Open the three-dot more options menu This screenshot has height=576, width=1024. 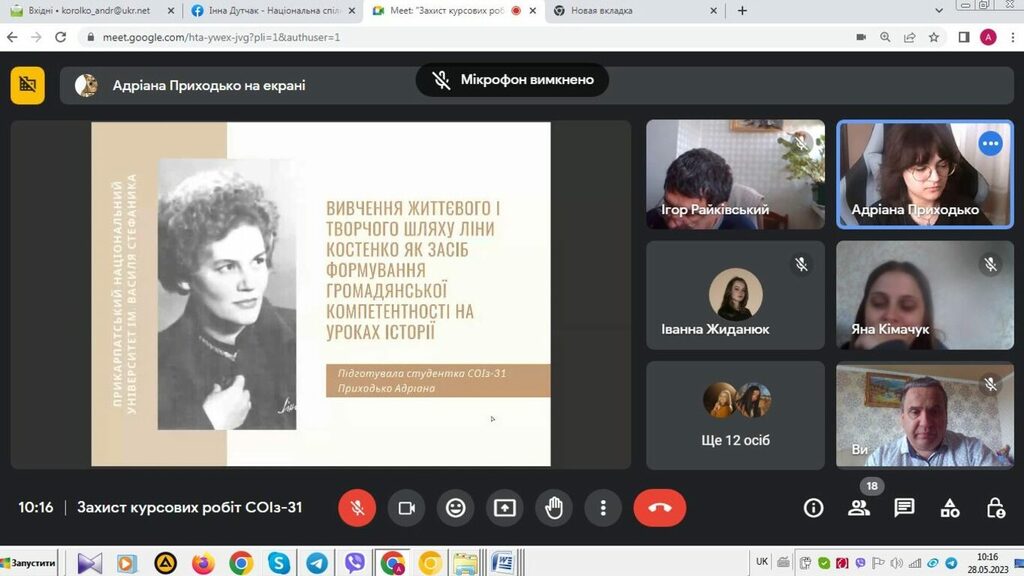click(x=603, y=508)
